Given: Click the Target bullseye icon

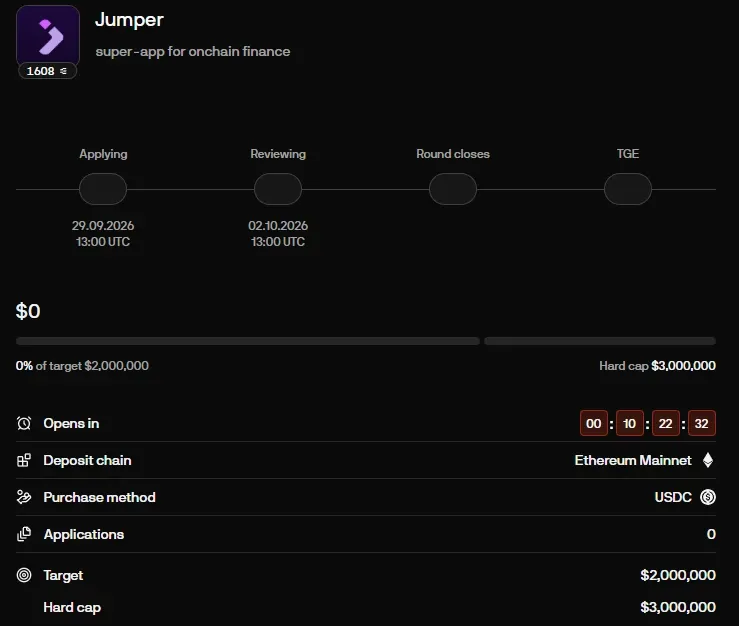Looking at the screenshot, I should pos(24,575).
